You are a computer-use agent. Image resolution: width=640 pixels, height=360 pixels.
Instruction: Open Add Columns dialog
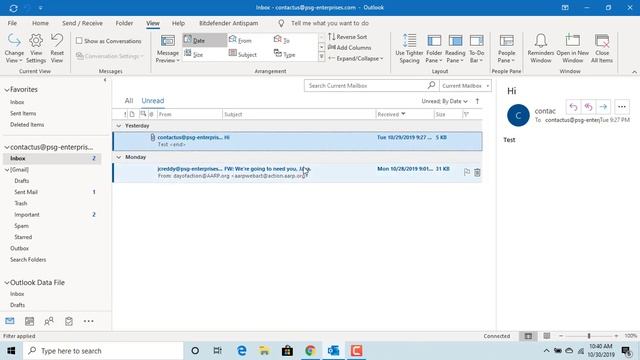349,47
